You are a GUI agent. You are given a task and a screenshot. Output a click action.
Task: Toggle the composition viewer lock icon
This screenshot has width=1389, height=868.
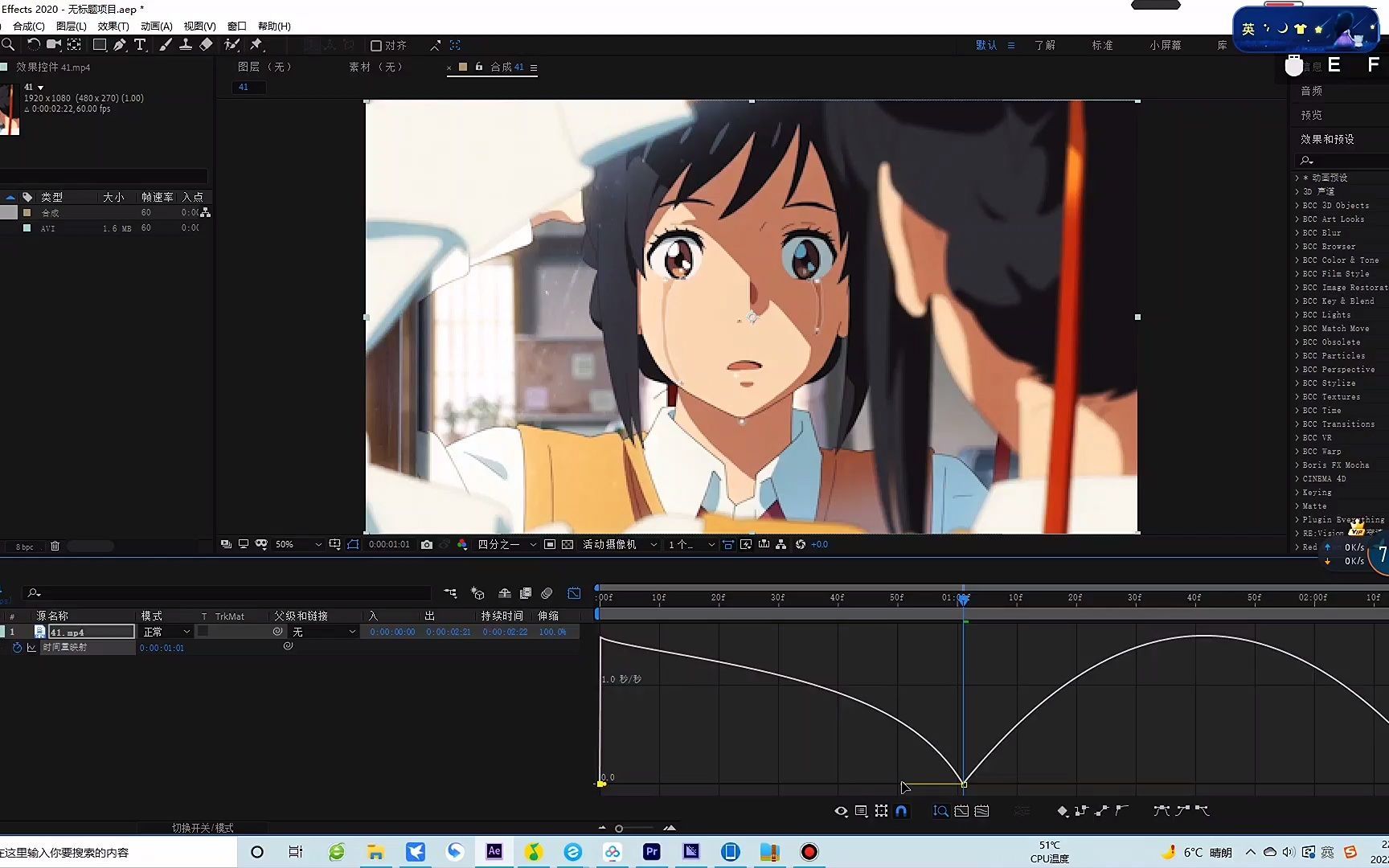click(x=479, y=67)
